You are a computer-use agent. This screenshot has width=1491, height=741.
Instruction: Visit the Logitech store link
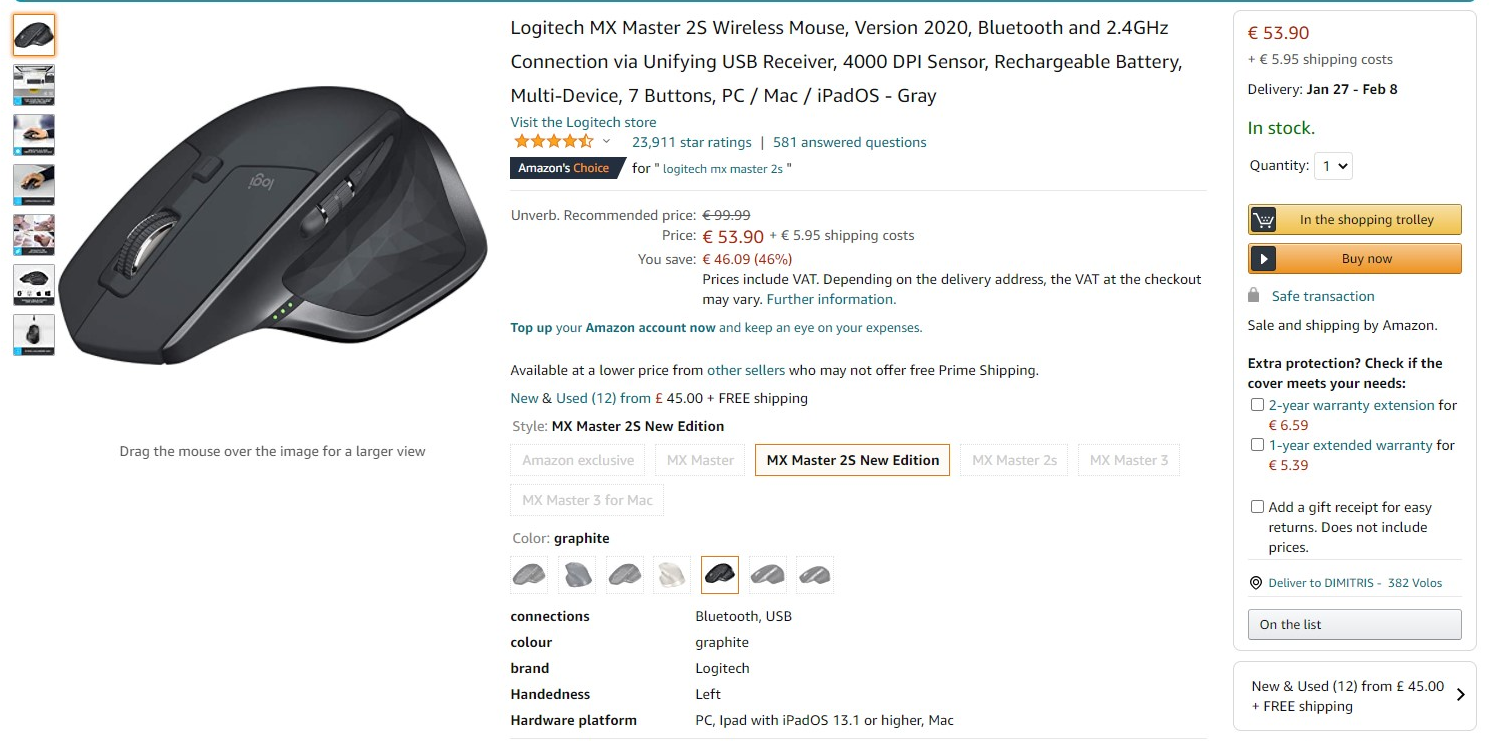click(x=583, y=122)
